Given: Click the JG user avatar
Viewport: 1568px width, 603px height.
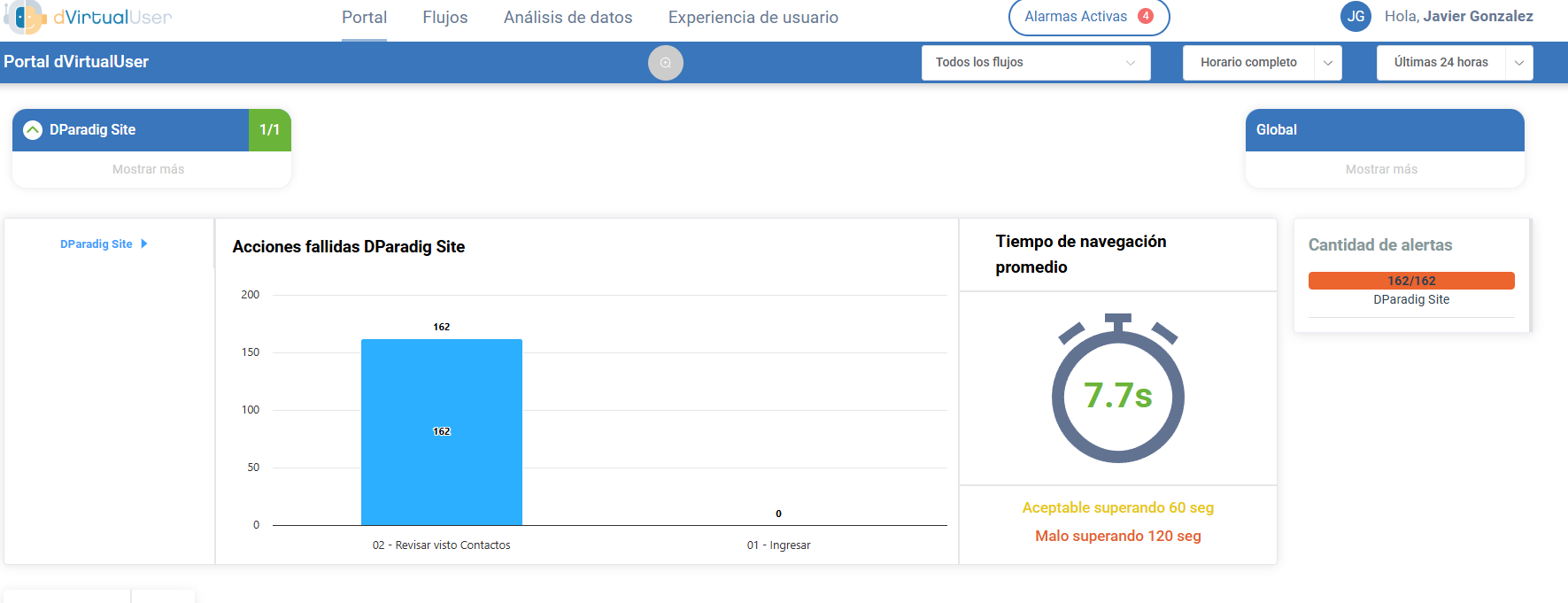Looking at the screenshot, I should pyautogui.click(x=1356, y=17).
